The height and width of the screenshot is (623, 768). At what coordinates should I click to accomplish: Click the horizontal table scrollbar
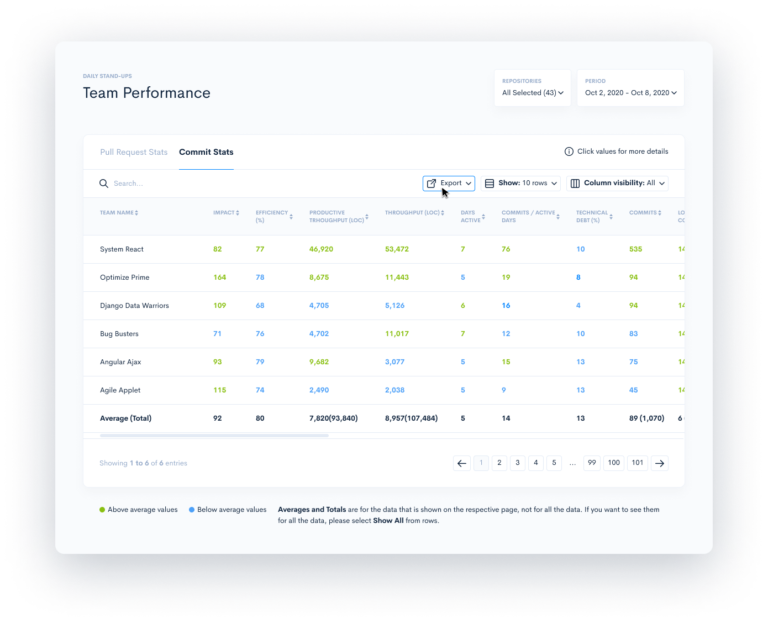[214, 435]
